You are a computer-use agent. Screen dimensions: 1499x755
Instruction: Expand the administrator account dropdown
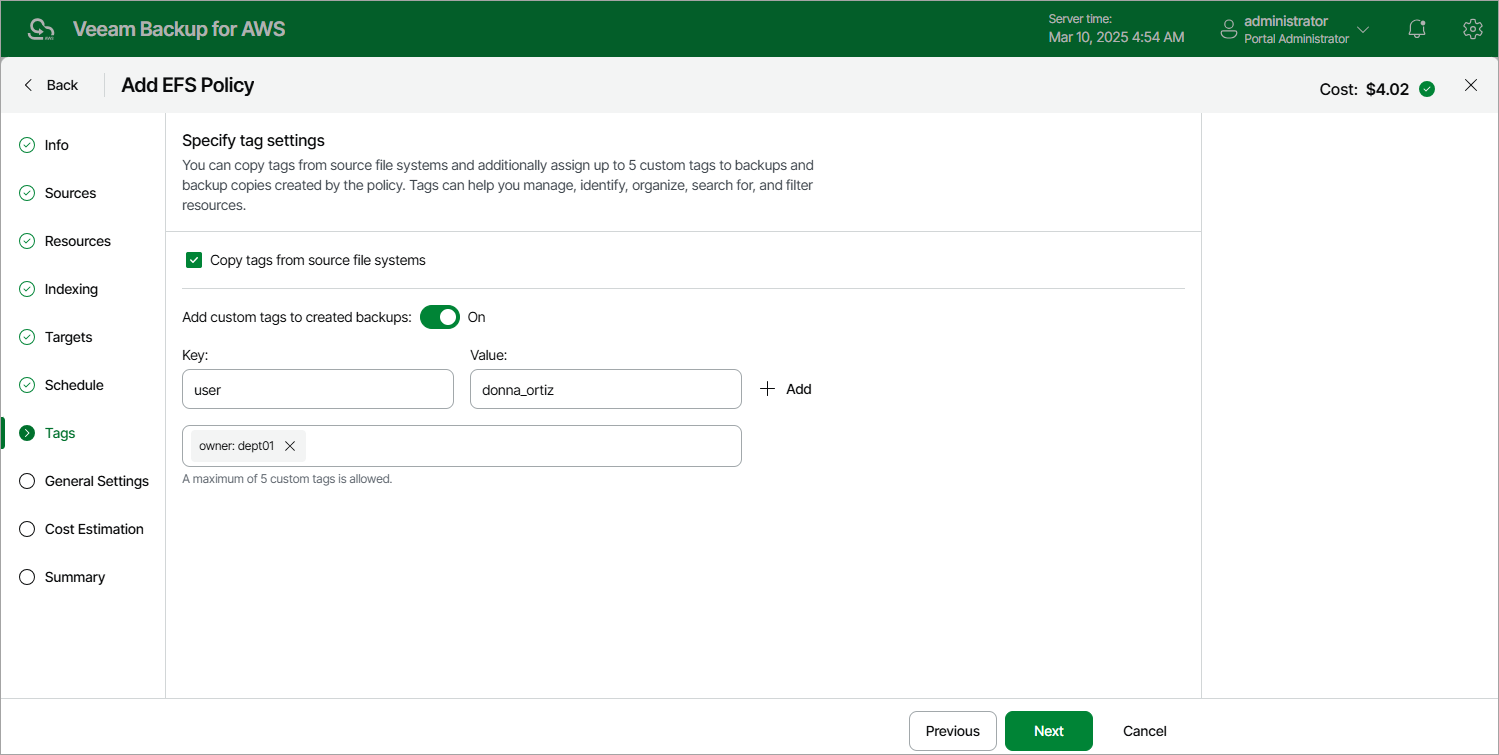(x=1363, y=28)
